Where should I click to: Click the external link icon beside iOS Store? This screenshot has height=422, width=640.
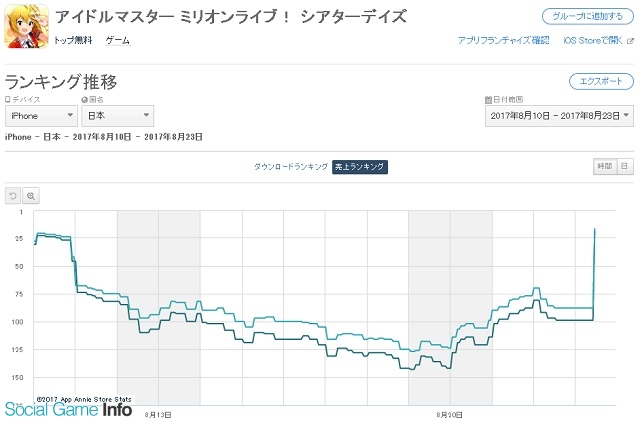point(631,41)
